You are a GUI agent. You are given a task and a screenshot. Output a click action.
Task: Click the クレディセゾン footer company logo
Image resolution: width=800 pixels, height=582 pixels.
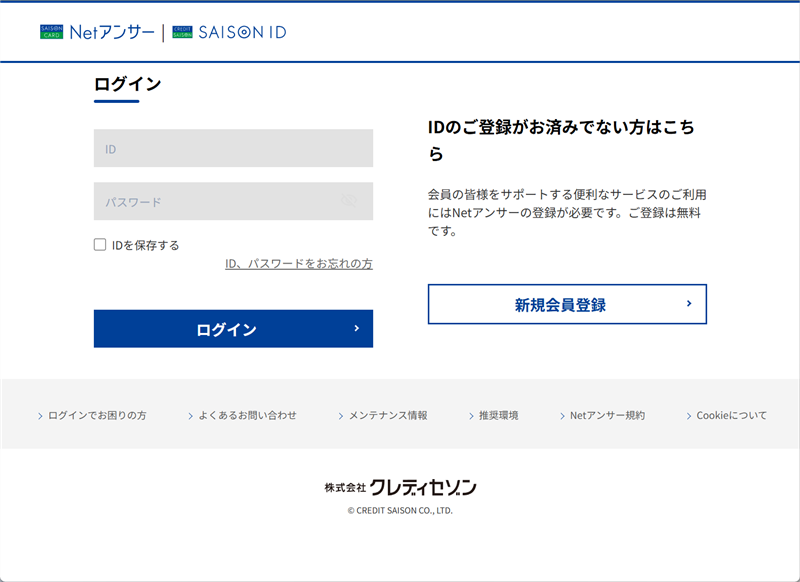pos(401,488)
